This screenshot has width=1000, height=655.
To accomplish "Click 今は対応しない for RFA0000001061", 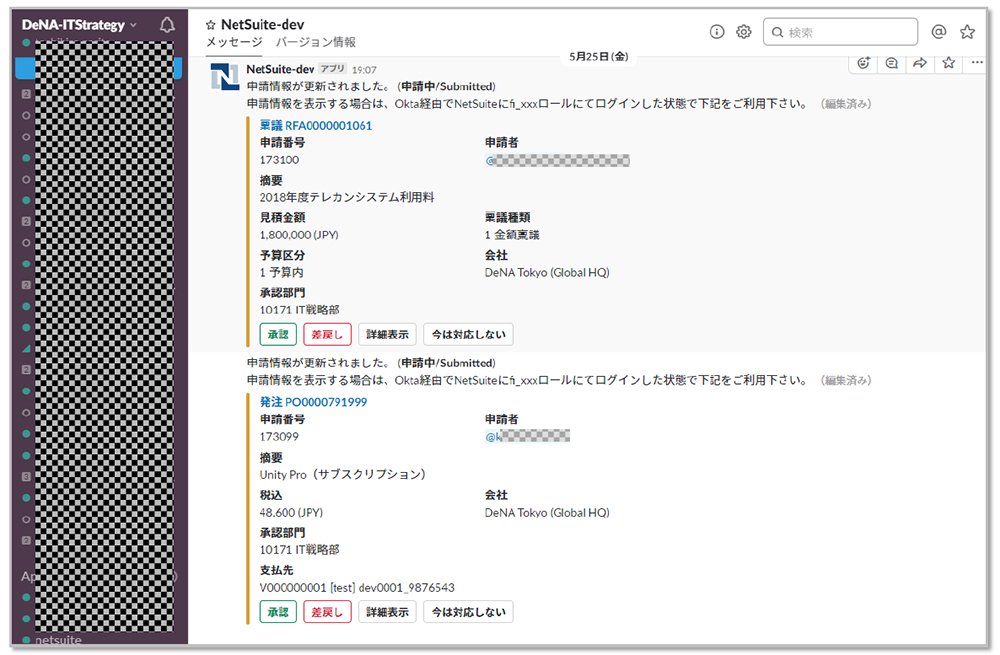I will pyautogui.click(x=468, y=334).
